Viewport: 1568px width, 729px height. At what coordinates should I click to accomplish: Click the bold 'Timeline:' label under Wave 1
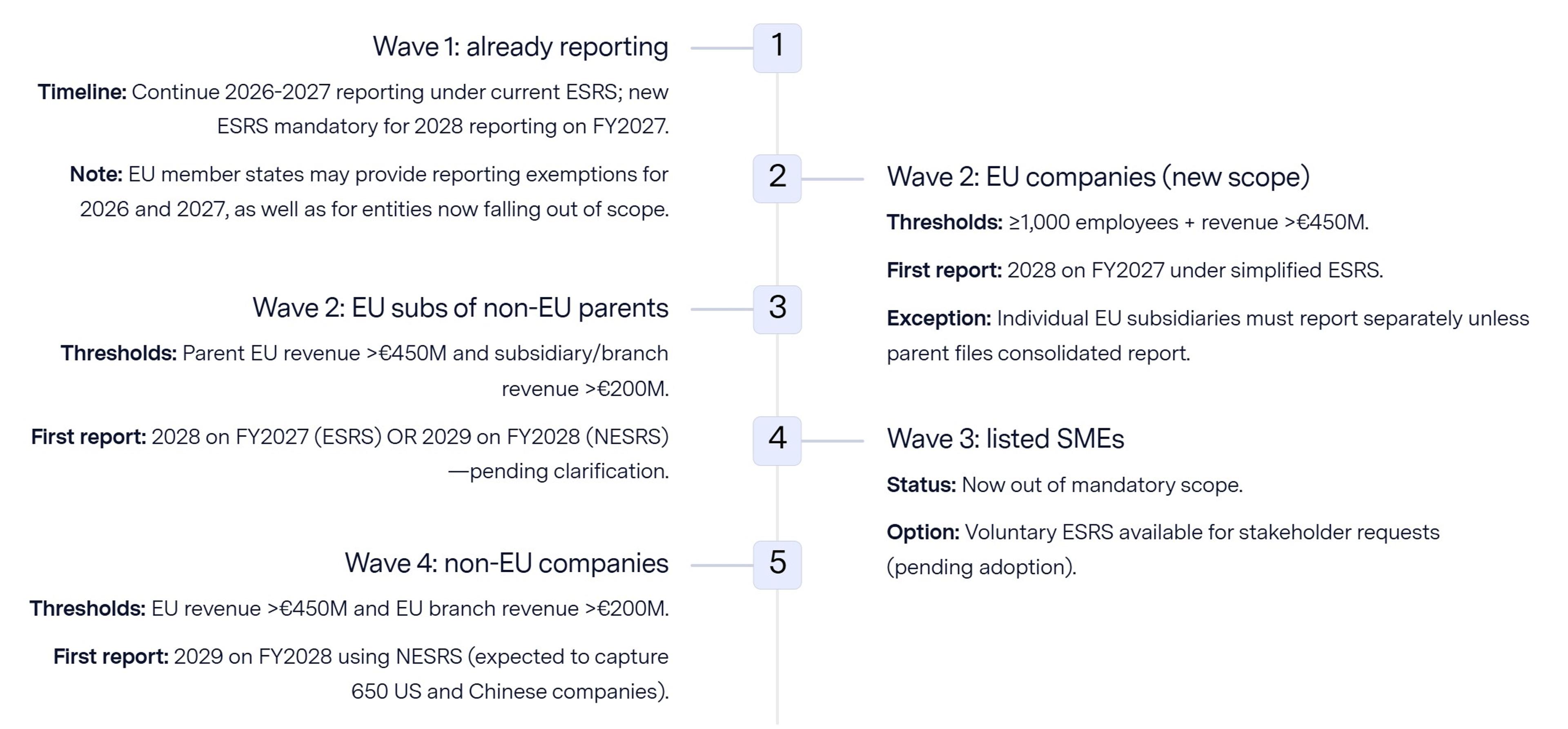[x=82, y=92]
